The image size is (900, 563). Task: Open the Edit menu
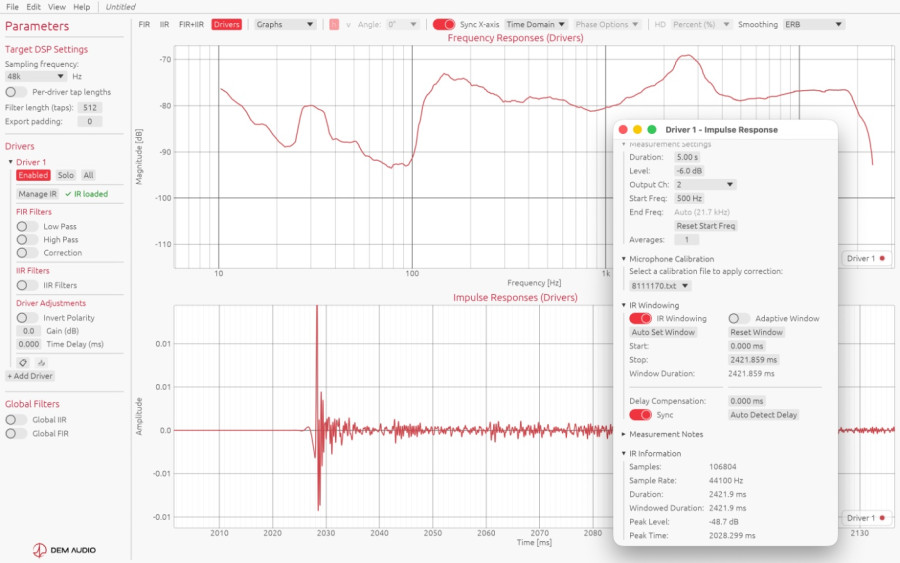click(33, 7)
